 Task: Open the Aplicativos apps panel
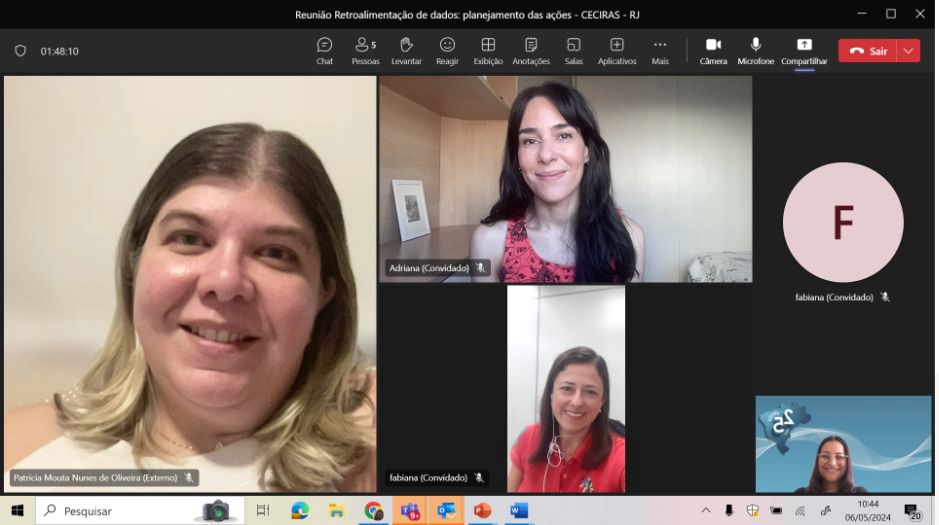tap(617, 50)
